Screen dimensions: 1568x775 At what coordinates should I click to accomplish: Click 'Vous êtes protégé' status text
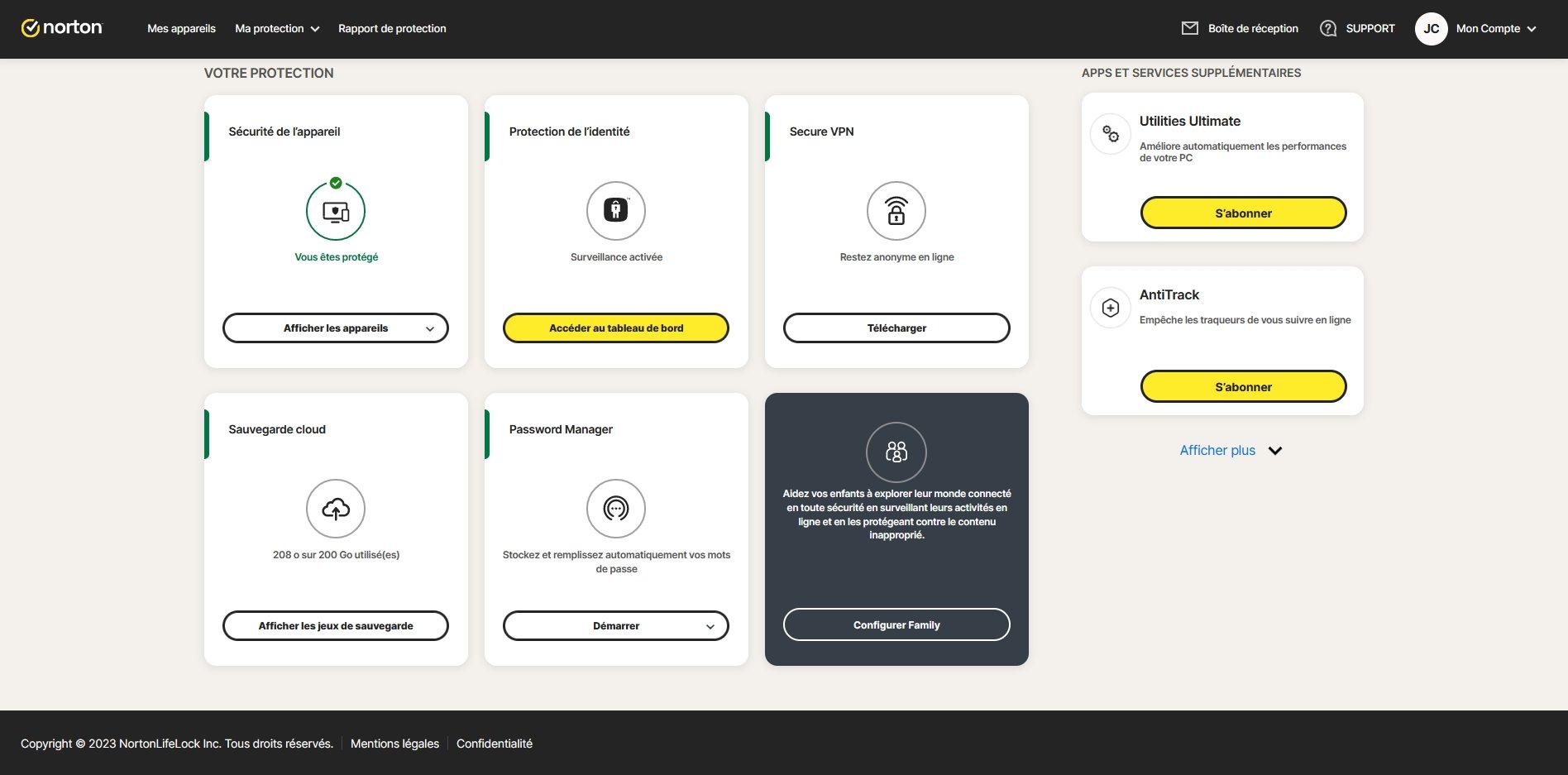click(336, 257)
